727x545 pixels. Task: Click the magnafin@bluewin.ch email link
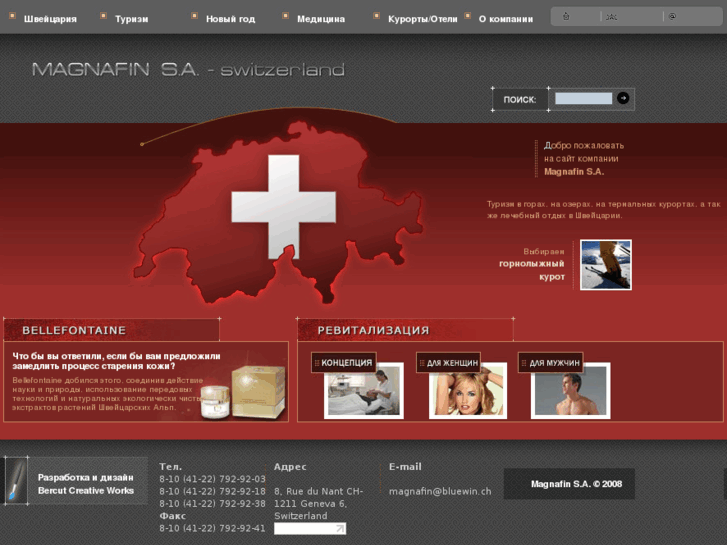point(440,491)
